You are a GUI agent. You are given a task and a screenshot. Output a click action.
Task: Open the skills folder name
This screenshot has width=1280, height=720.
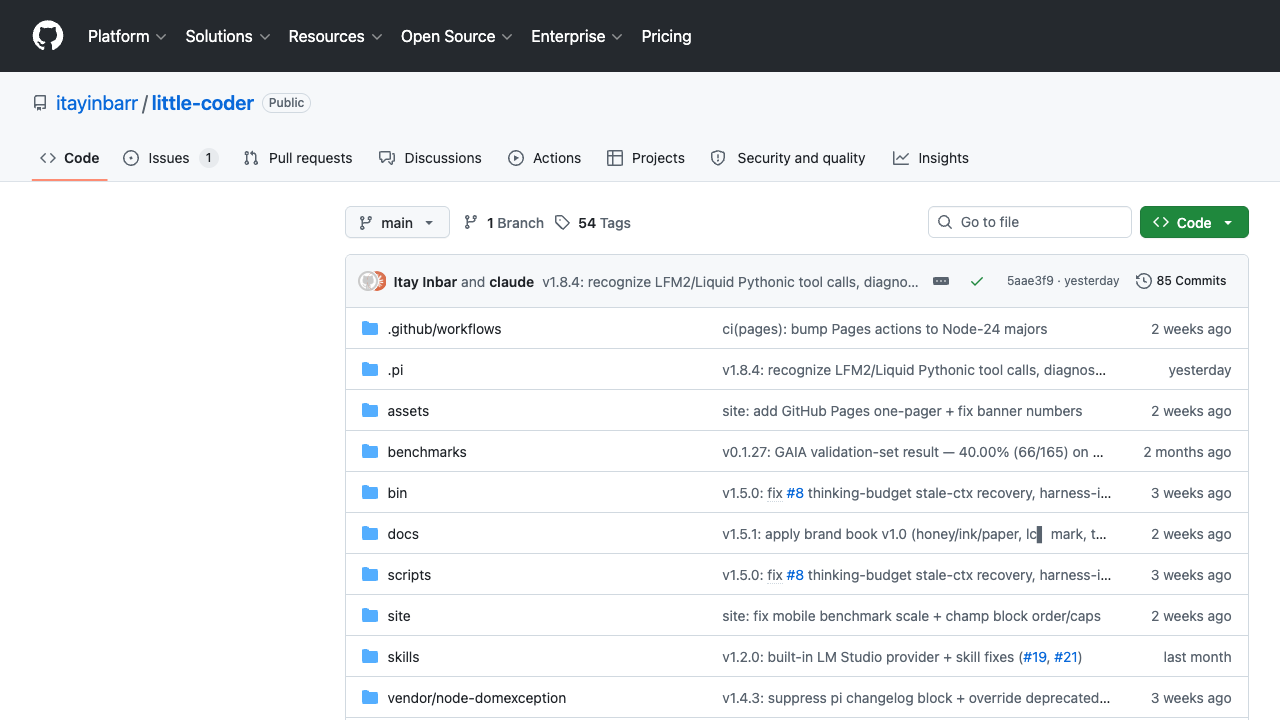click(x=403, y=657)
